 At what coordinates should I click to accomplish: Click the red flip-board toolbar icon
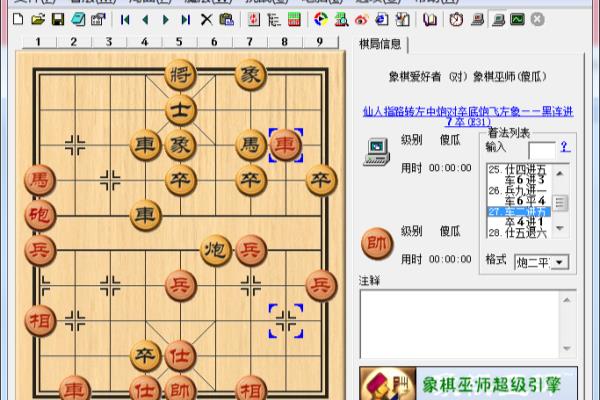click(x=254, y=19)
